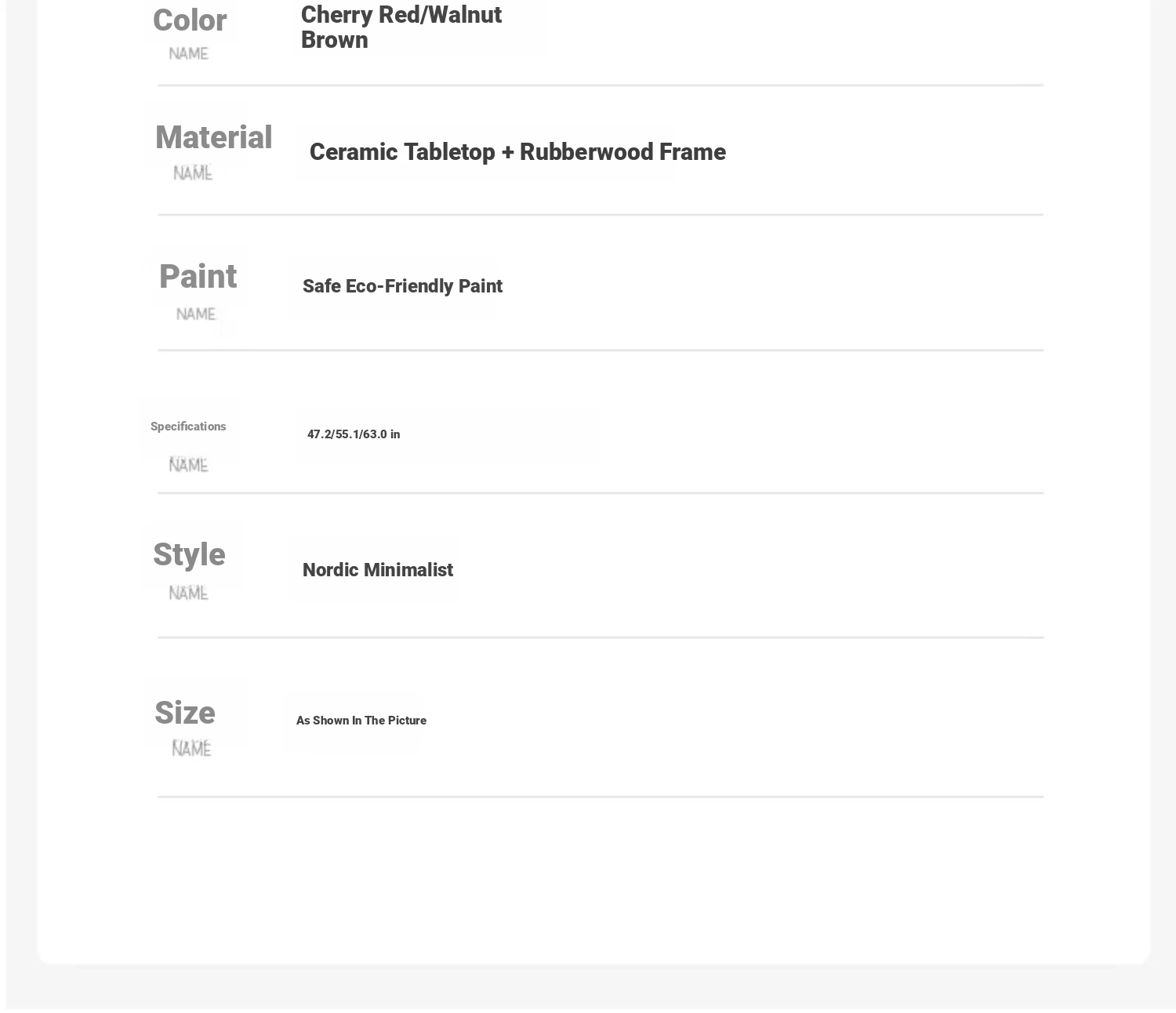Click the Specifications attribute label
Screen dimensions: 1176x1013
[x=188, y=427]
